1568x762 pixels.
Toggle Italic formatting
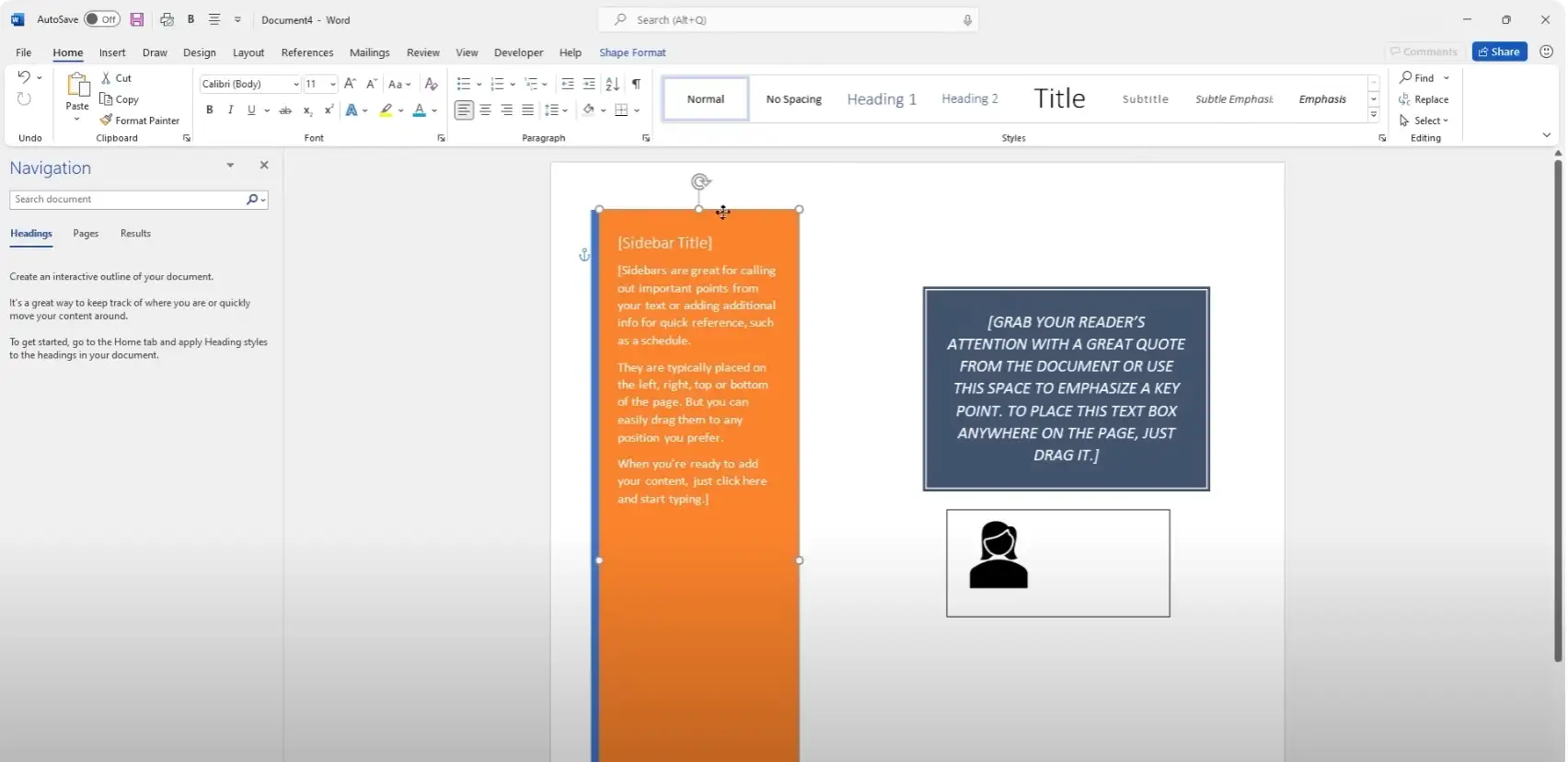point(230,110)
